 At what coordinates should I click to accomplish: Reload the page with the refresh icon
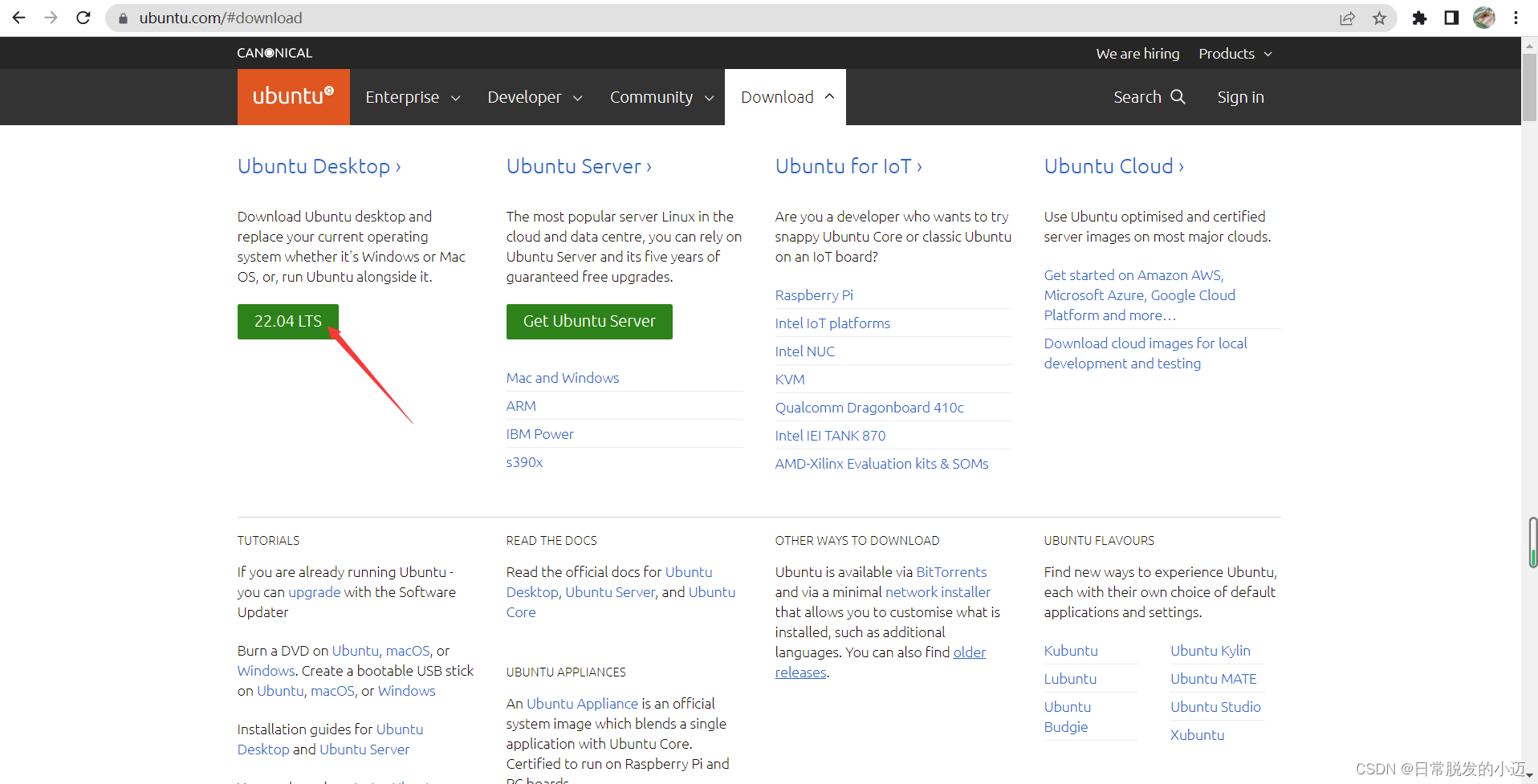click(83, 18)
